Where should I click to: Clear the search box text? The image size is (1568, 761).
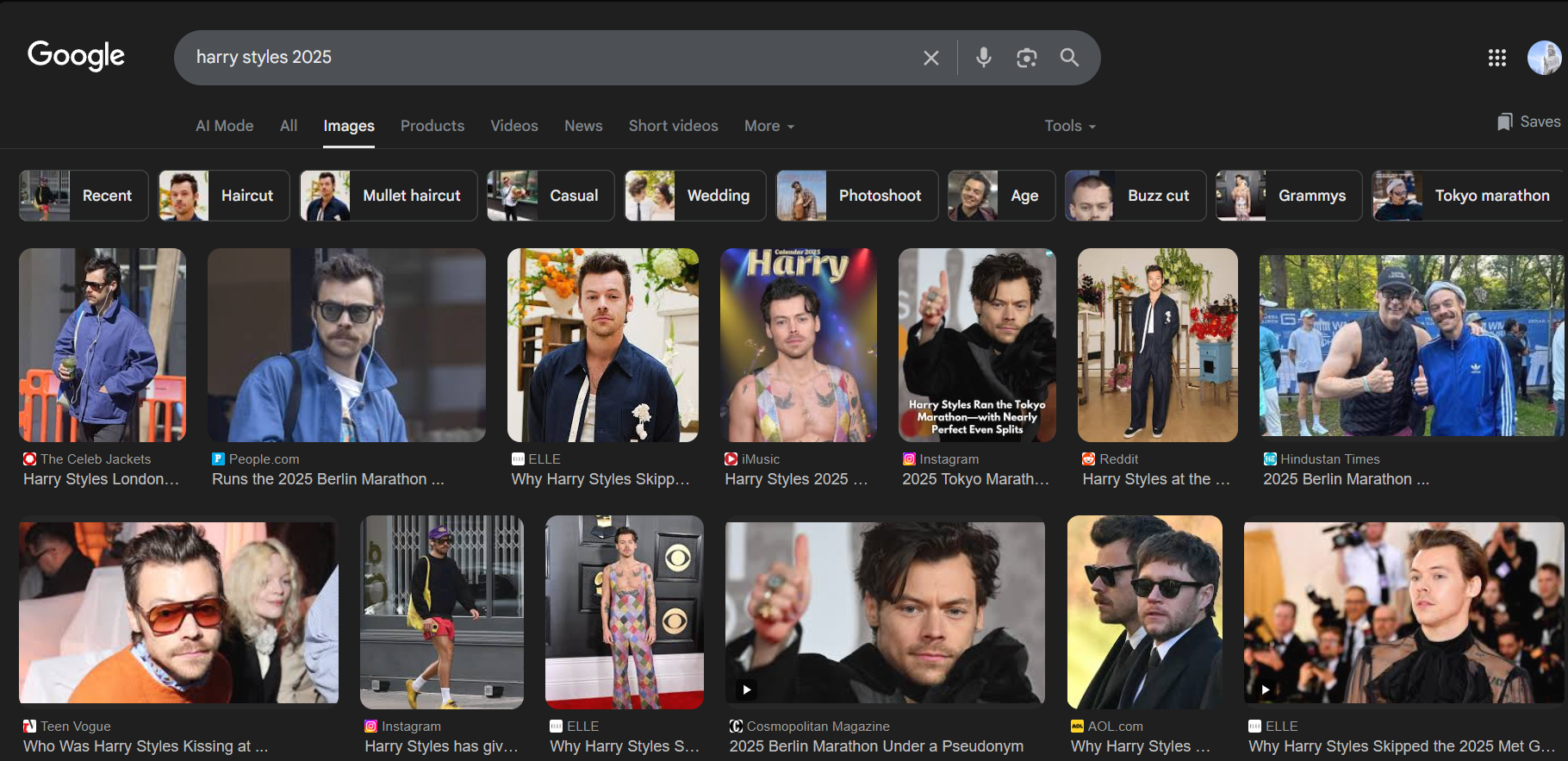(x=930, y=58)
